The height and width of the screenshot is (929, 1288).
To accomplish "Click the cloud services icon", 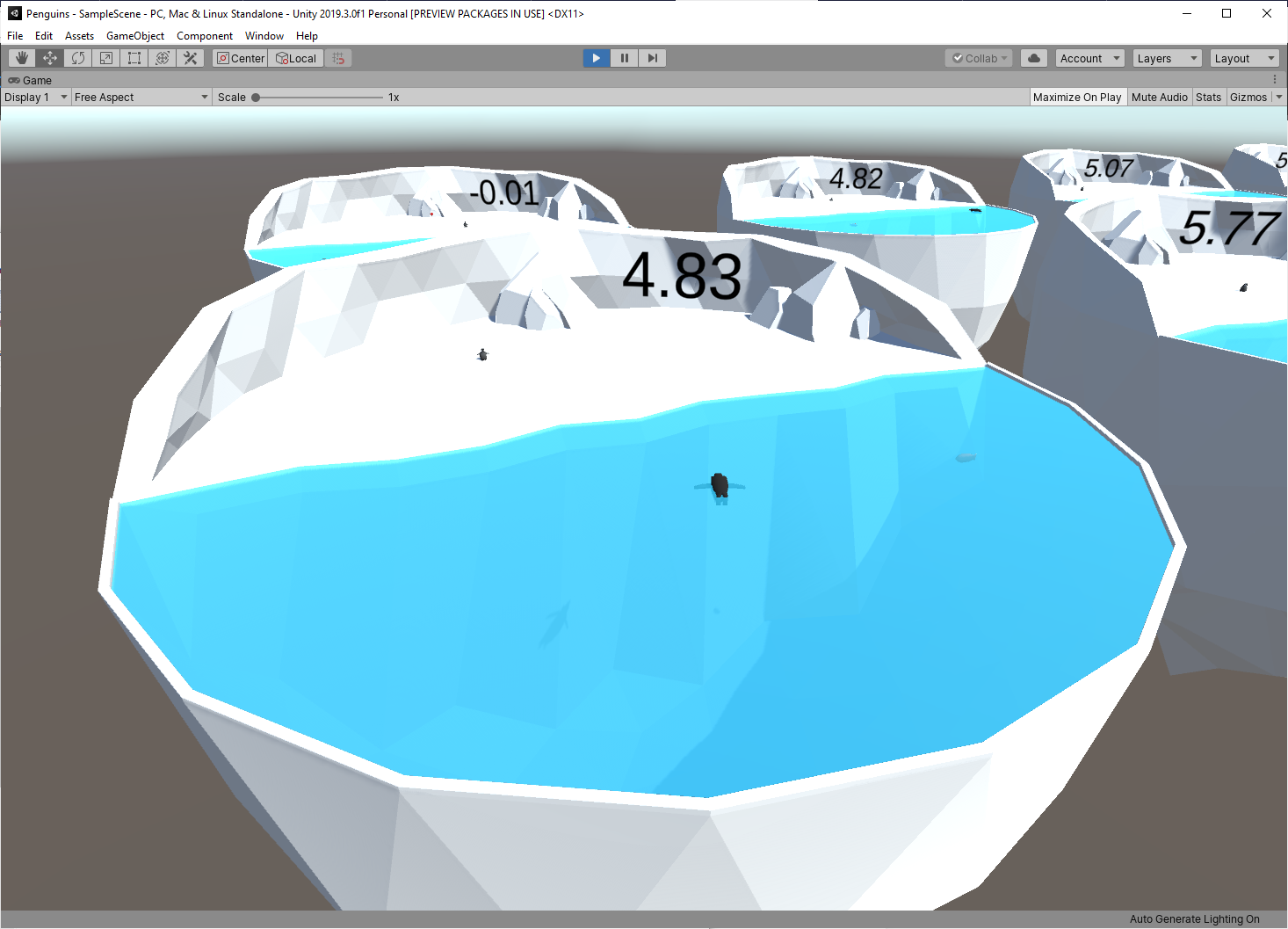I will pos(1033,57).
